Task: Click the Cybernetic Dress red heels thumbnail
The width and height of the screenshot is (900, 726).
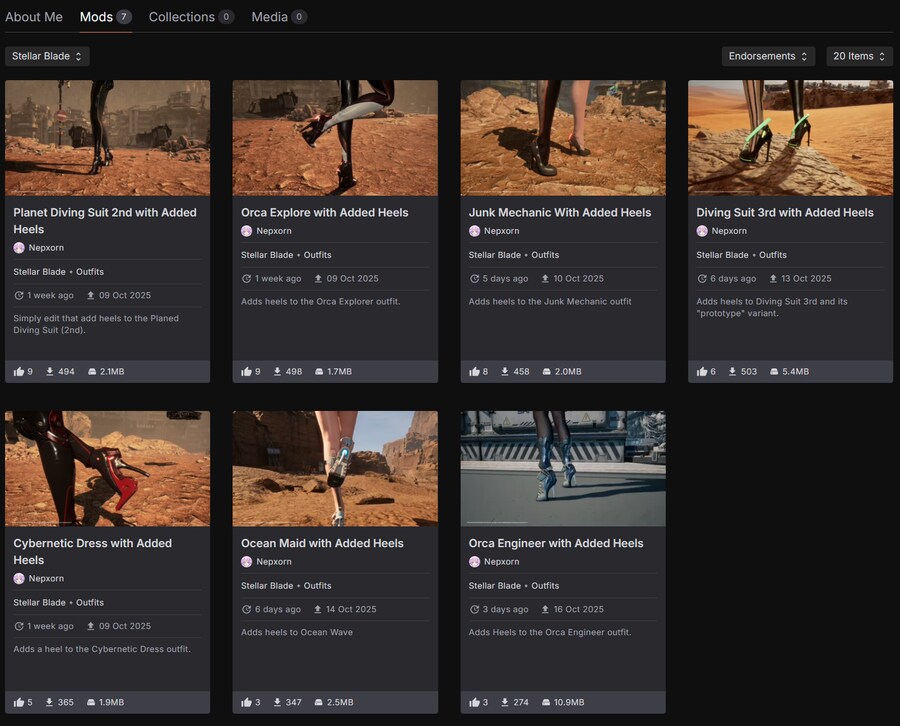Action: (x=107, y=468)
